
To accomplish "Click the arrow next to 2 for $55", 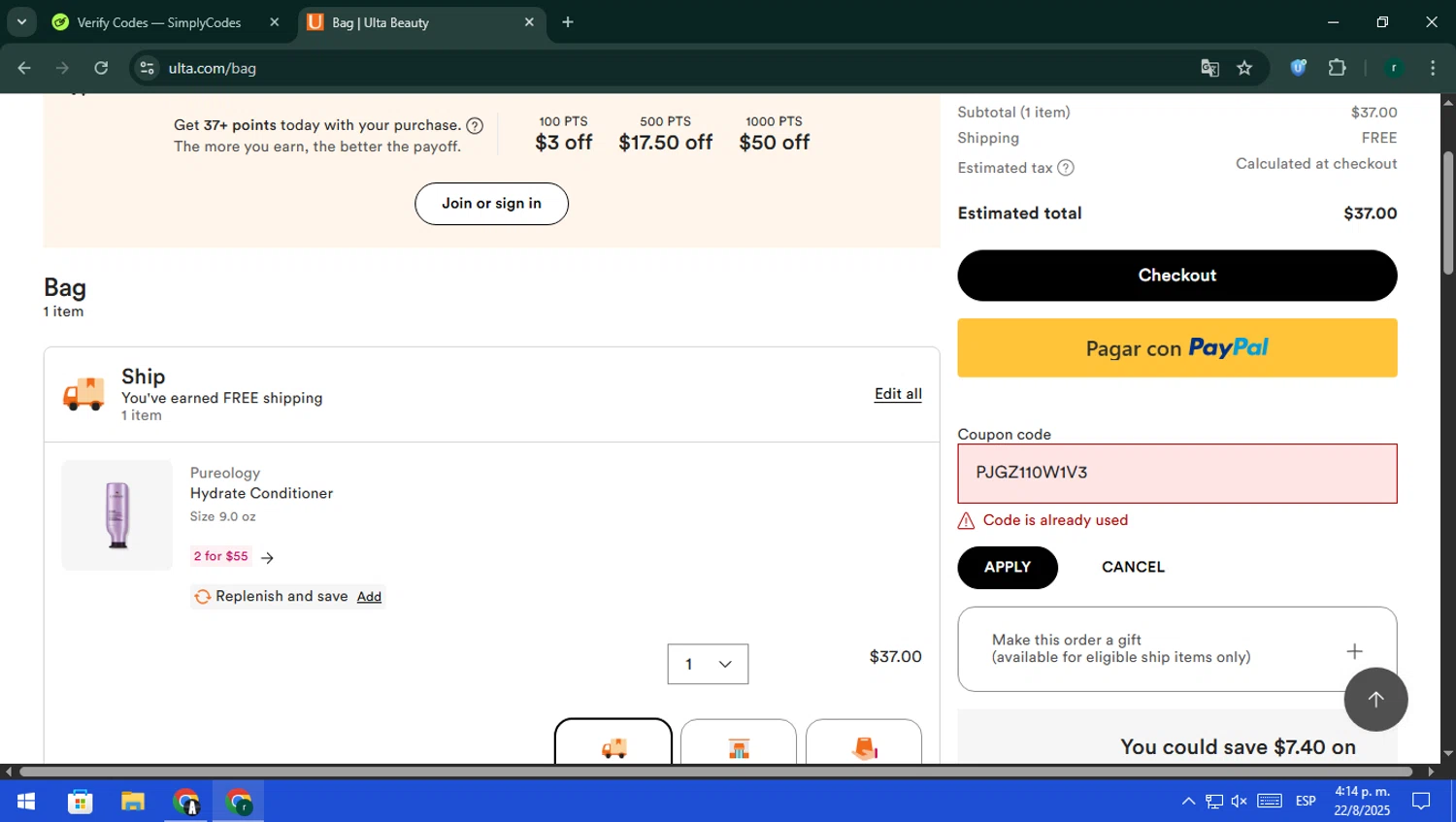I will [x=268, y=557].
